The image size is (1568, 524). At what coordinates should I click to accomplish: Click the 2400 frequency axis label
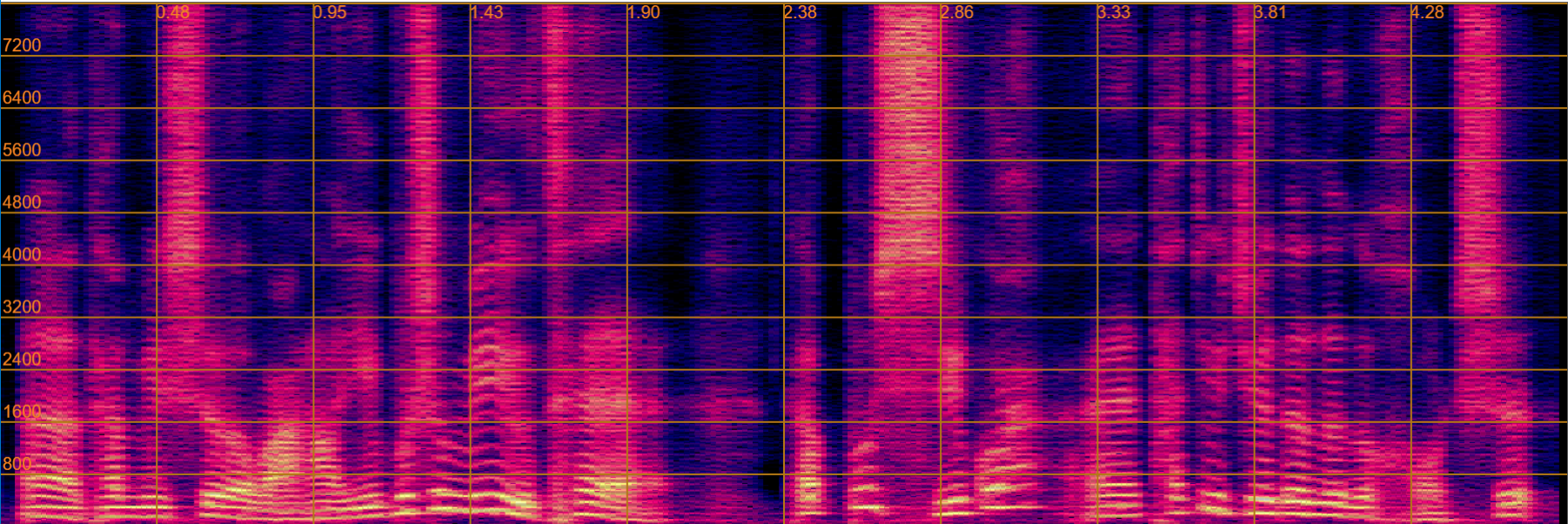click(x=22, y=359)
